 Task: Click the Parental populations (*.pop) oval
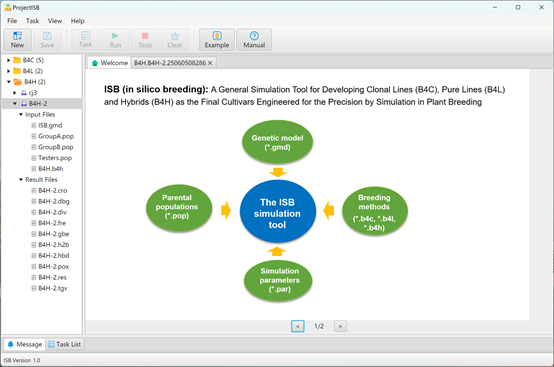(x=179, y=208)
